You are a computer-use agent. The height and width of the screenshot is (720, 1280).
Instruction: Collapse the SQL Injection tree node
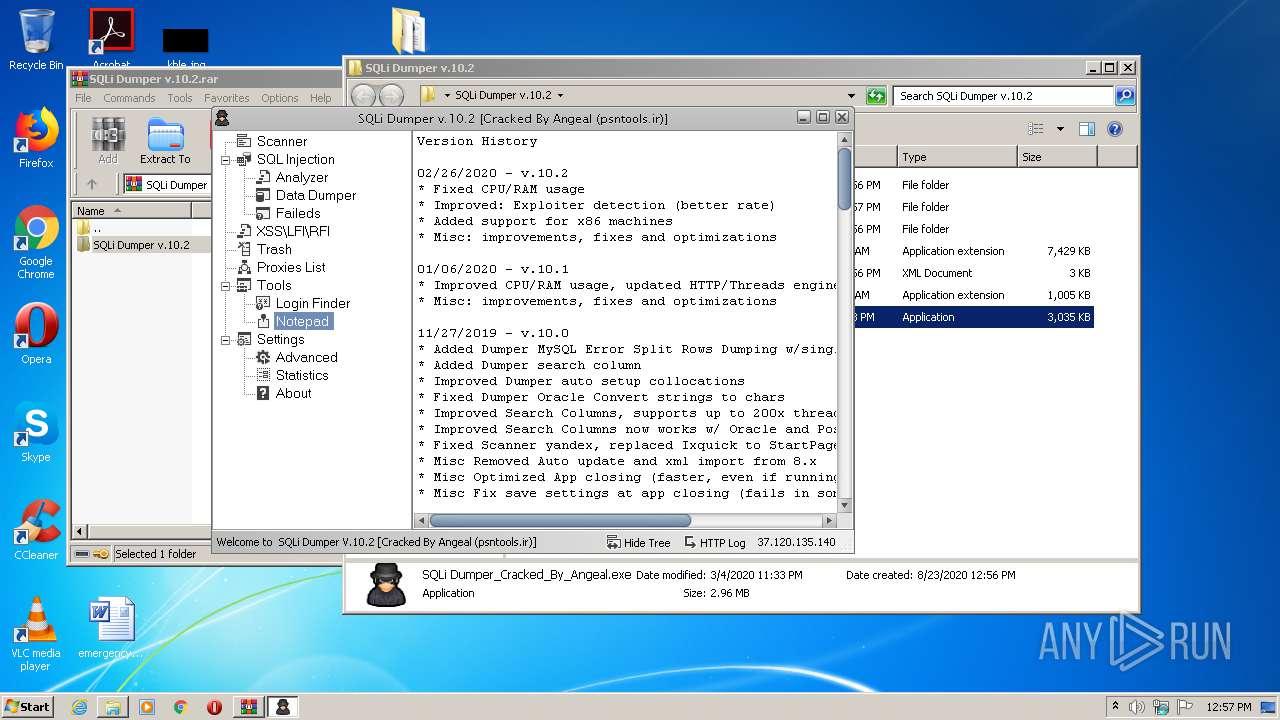point(226,160)
